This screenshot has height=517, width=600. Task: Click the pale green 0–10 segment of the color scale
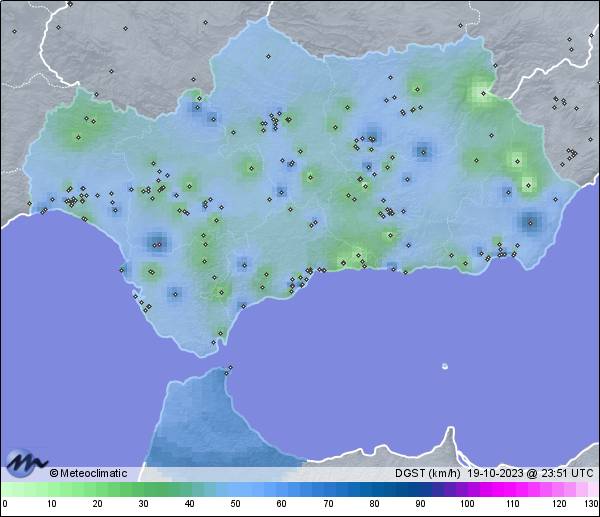(27, 489)
